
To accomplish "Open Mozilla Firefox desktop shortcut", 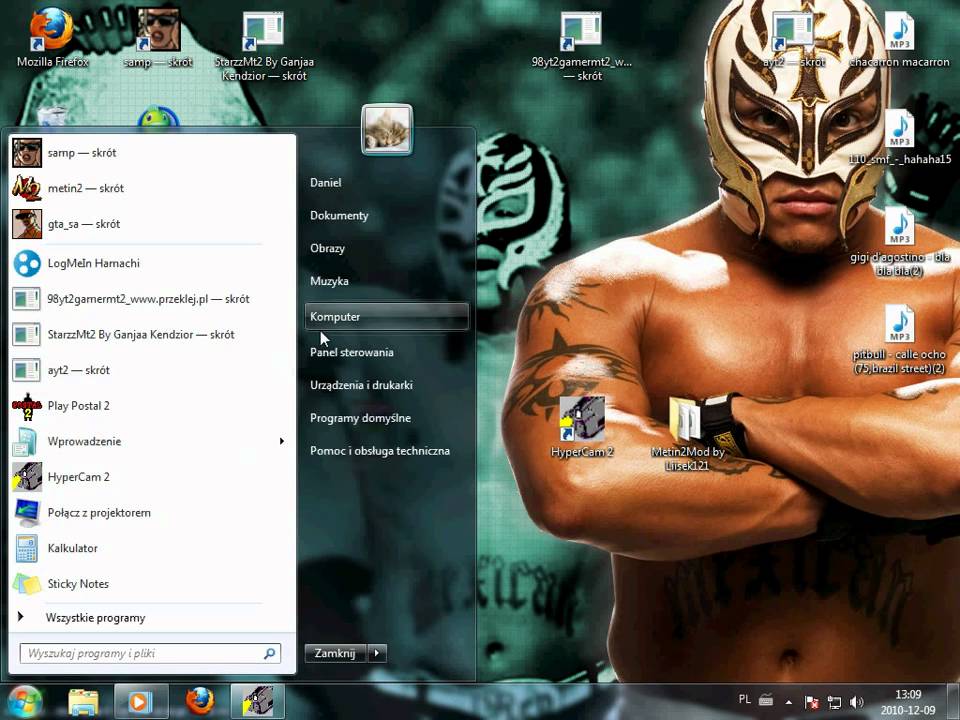I will click(x=52, y=38).
